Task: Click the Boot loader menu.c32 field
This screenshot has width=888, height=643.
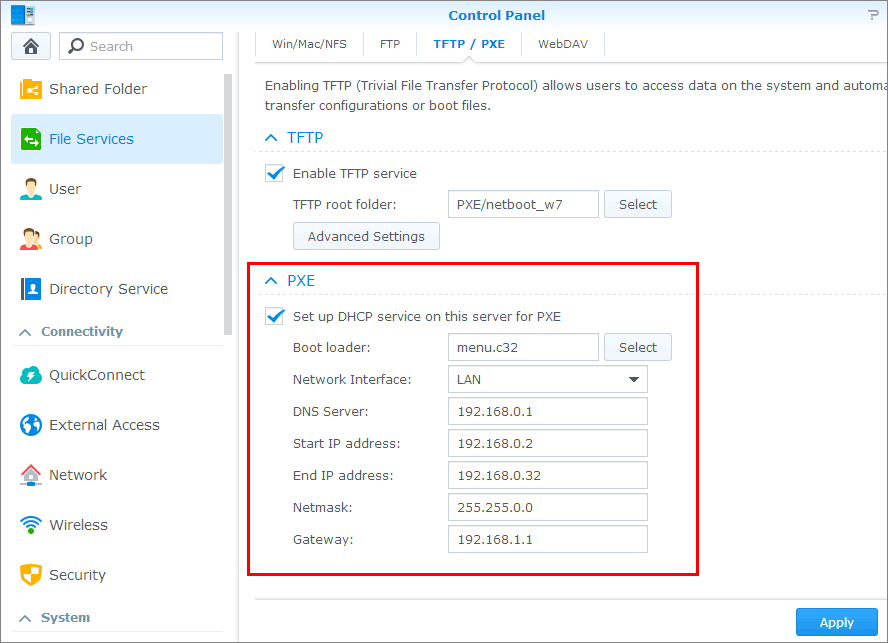Action: [x=523, y=347]
